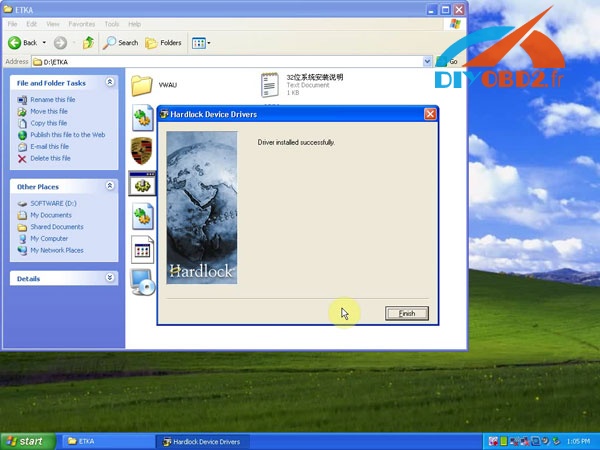Screen dimensions: 600x450
Task: Open Search in the ETKA toolbar
Action: (x=121, y=43)
